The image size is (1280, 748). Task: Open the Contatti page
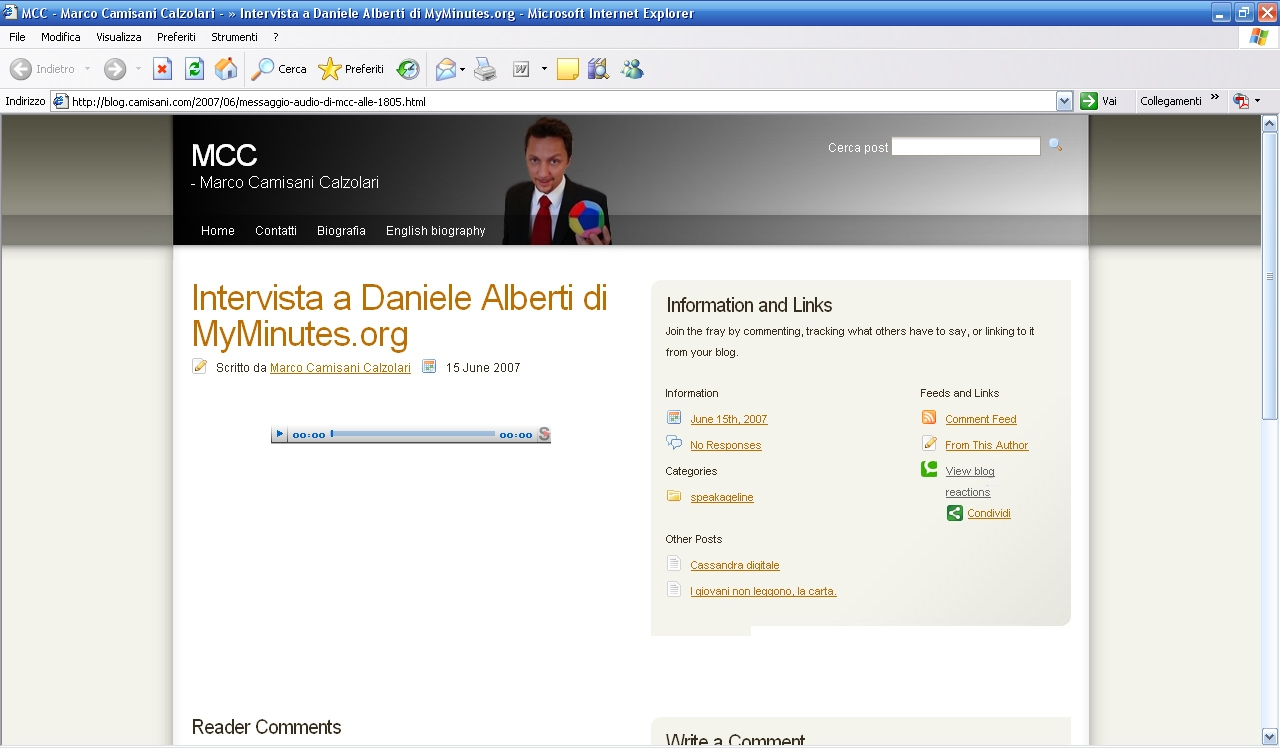tap(276, 230)
